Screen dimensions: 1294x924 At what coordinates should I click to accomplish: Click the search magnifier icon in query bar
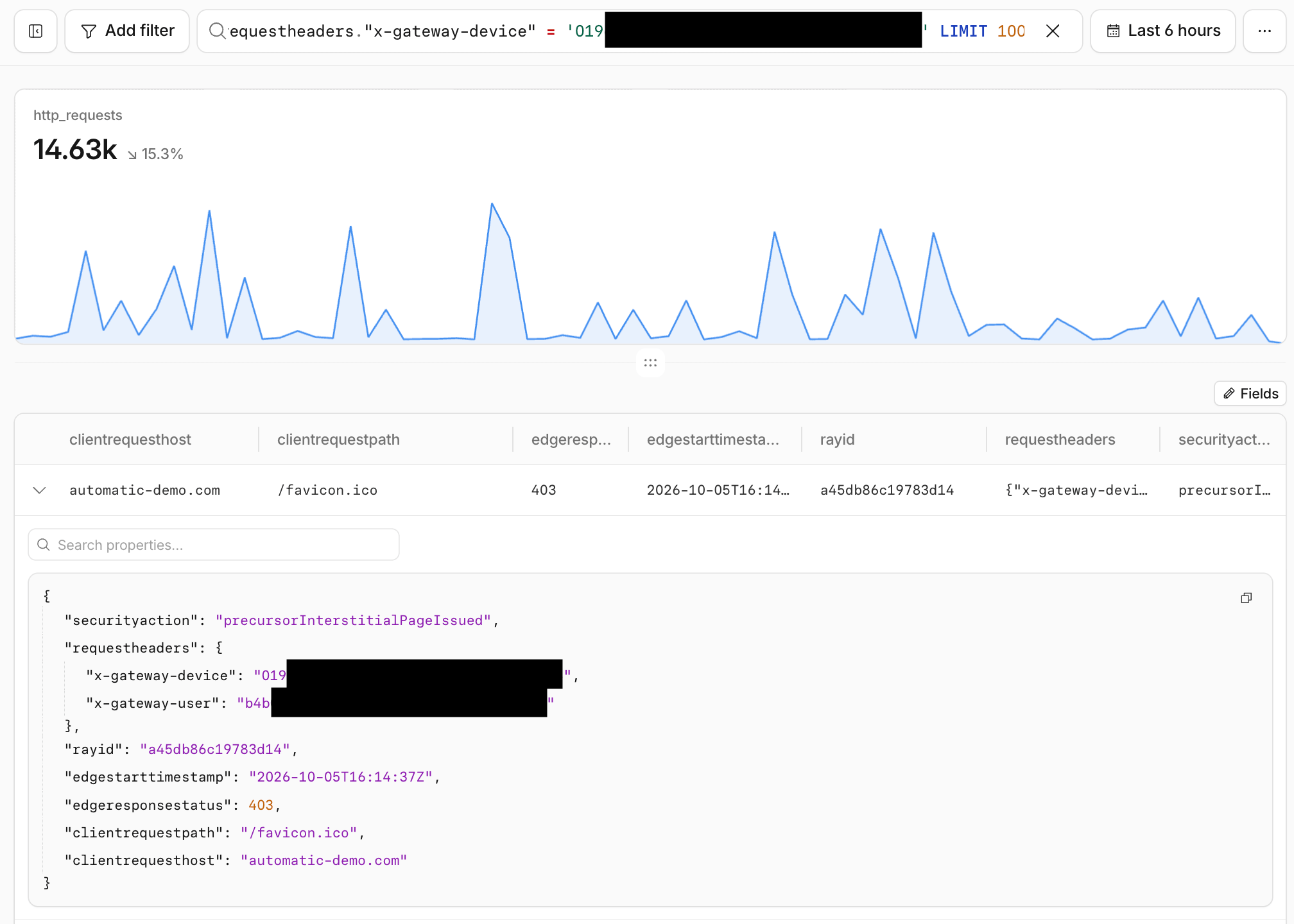[x=218, y=31]
